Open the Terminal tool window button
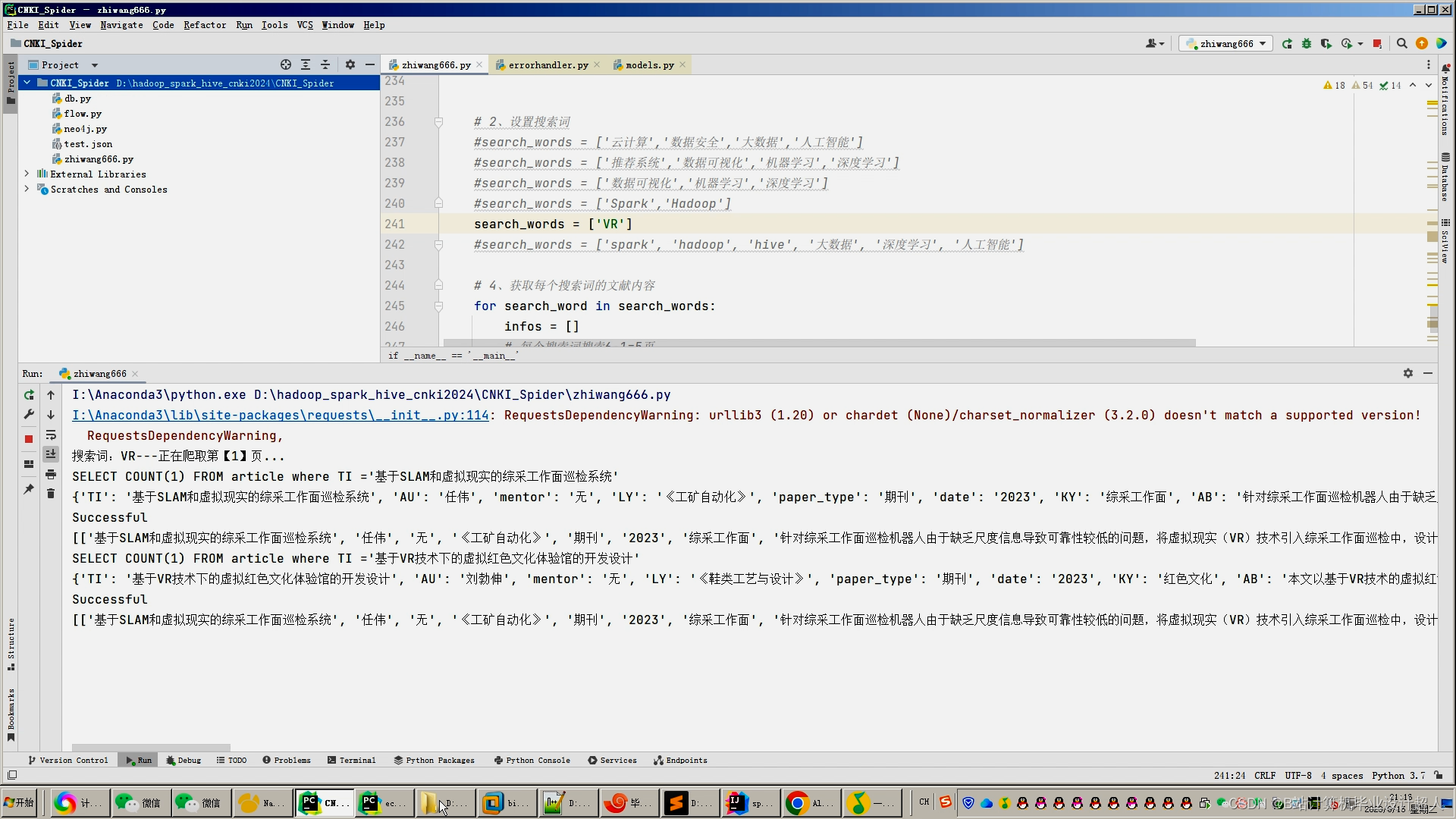This screenshot has height=819, width=1456. (352, 761)
